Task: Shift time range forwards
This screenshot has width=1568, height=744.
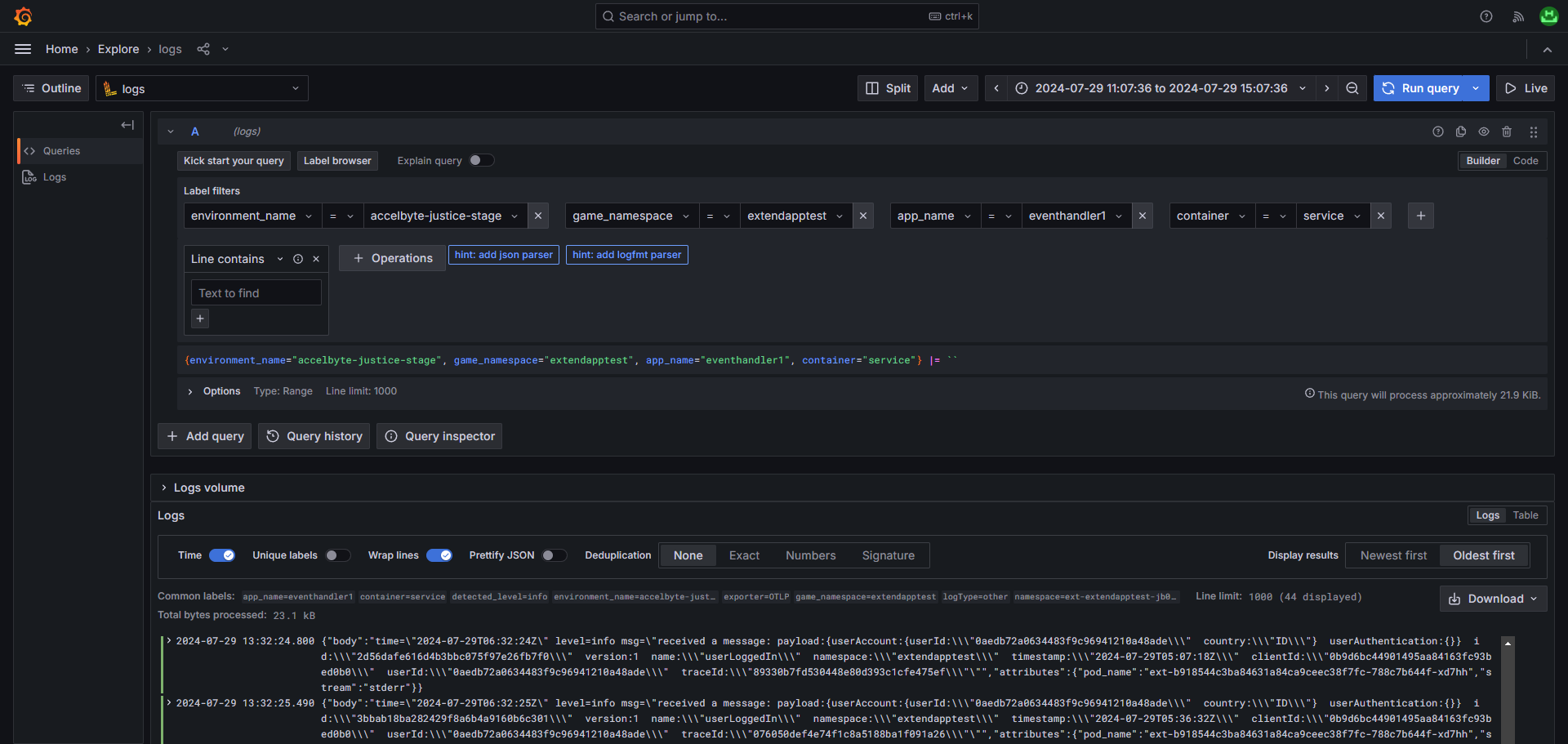Action: (1327, 88)
